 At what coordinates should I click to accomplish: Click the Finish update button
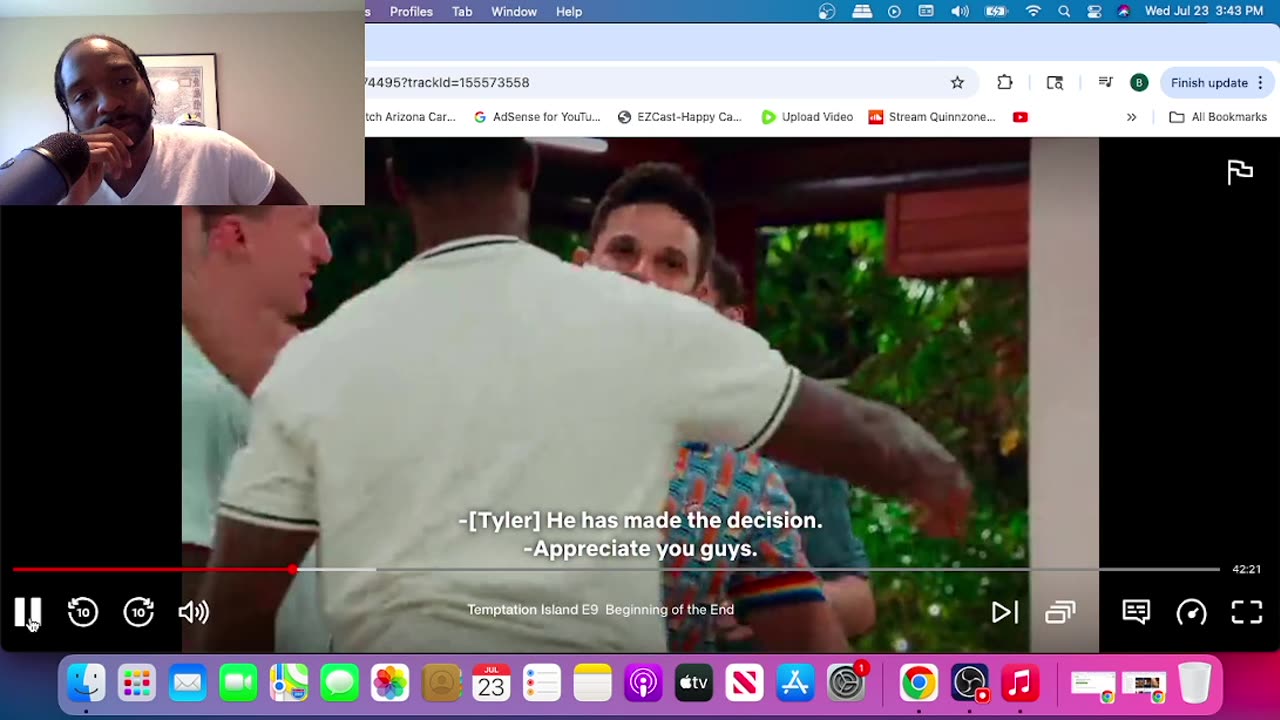pyautogui.click(x=1209, y=83)
